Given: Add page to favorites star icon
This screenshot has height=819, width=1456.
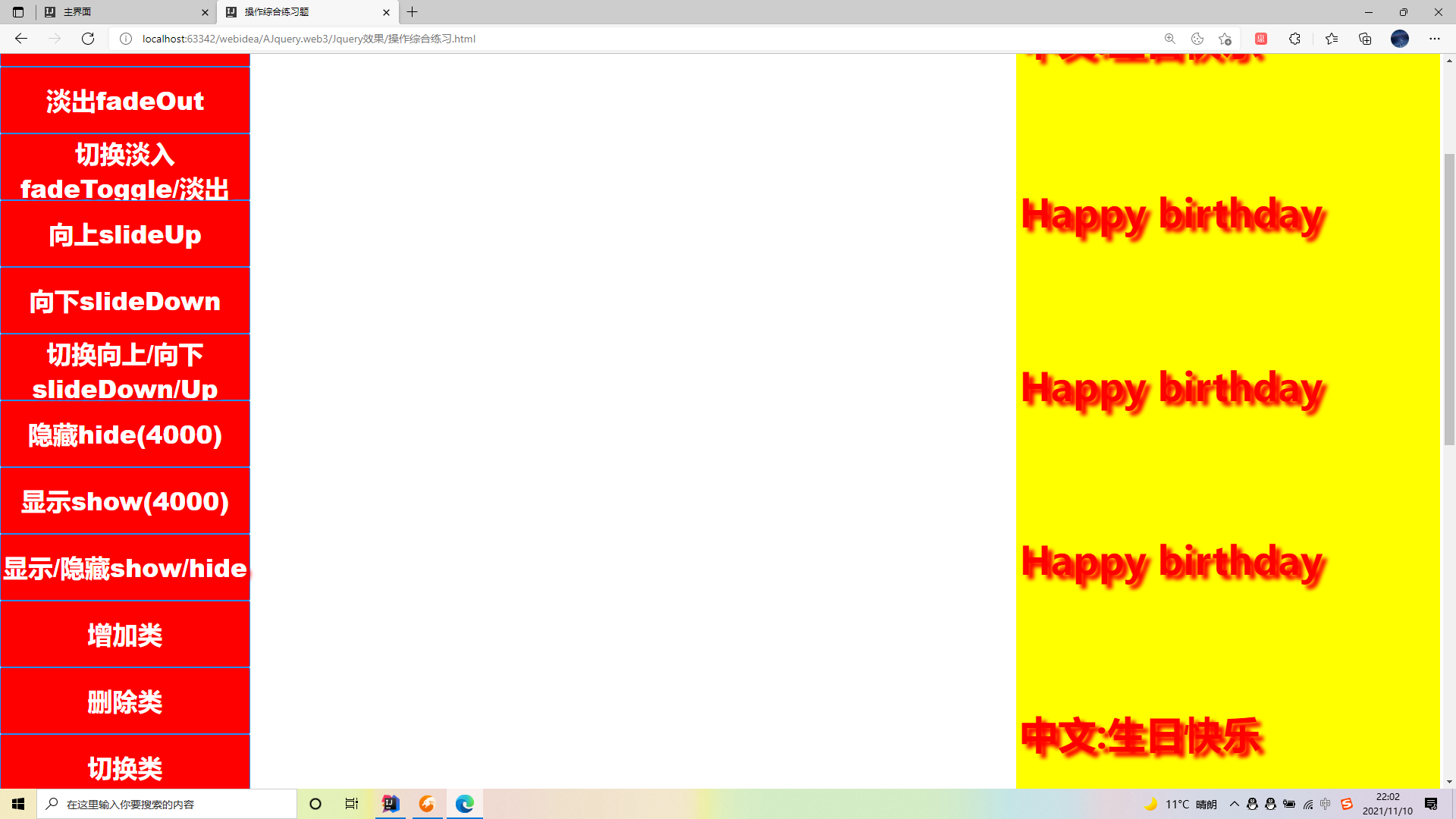Looking at the screenshot, I should 1225,39.
